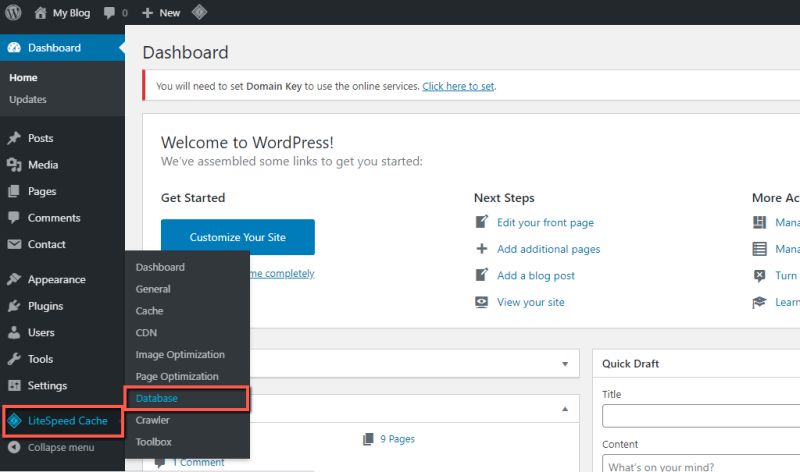Click the Media icon in sidebar
This screenshot has width=800, height=472.
click(x=14, y=164)
